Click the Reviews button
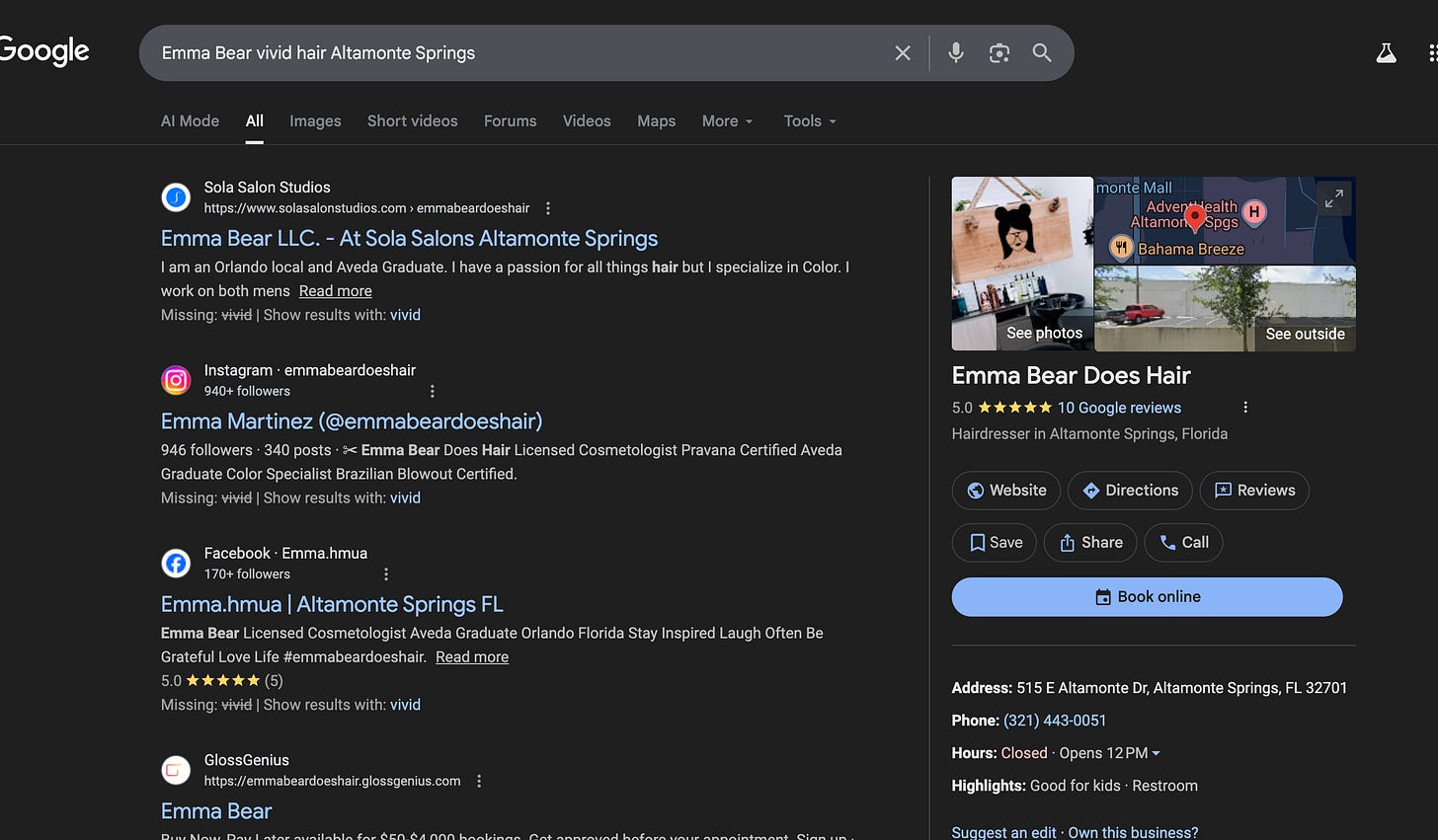Viewport: 1438px width, 840px height. pyautogui.click(x=1254, y=491)
